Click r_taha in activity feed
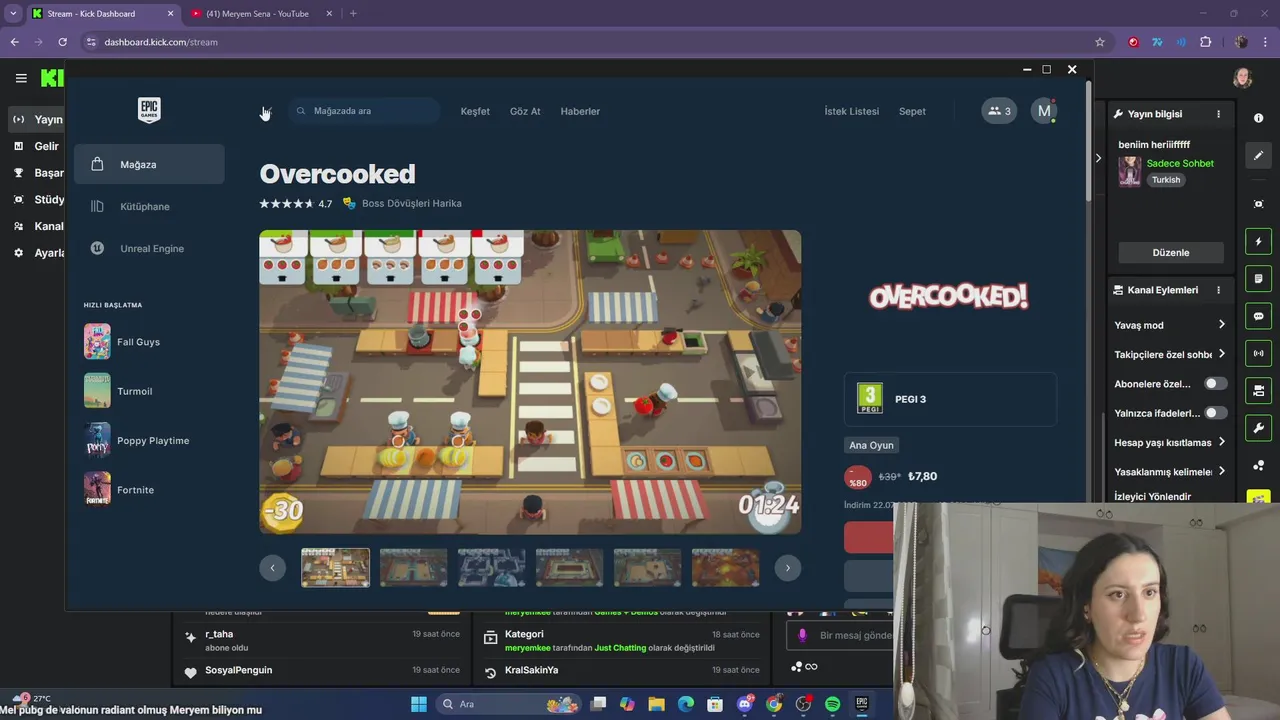The width and height of the screenshot is (1280, 720). click(219, 634)
